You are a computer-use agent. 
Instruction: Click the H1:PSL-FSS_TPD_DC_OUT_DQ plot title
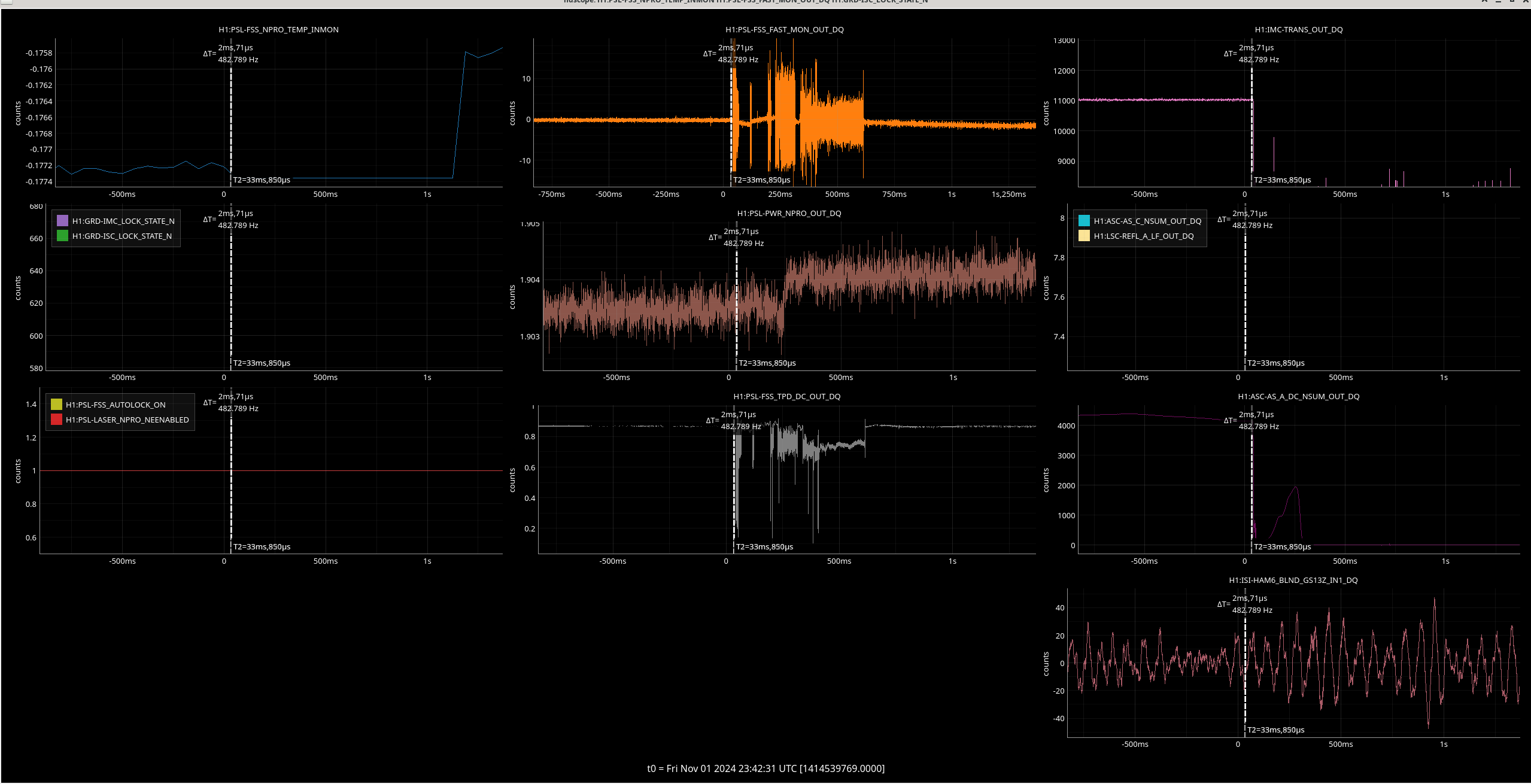(x=787, y=396)
